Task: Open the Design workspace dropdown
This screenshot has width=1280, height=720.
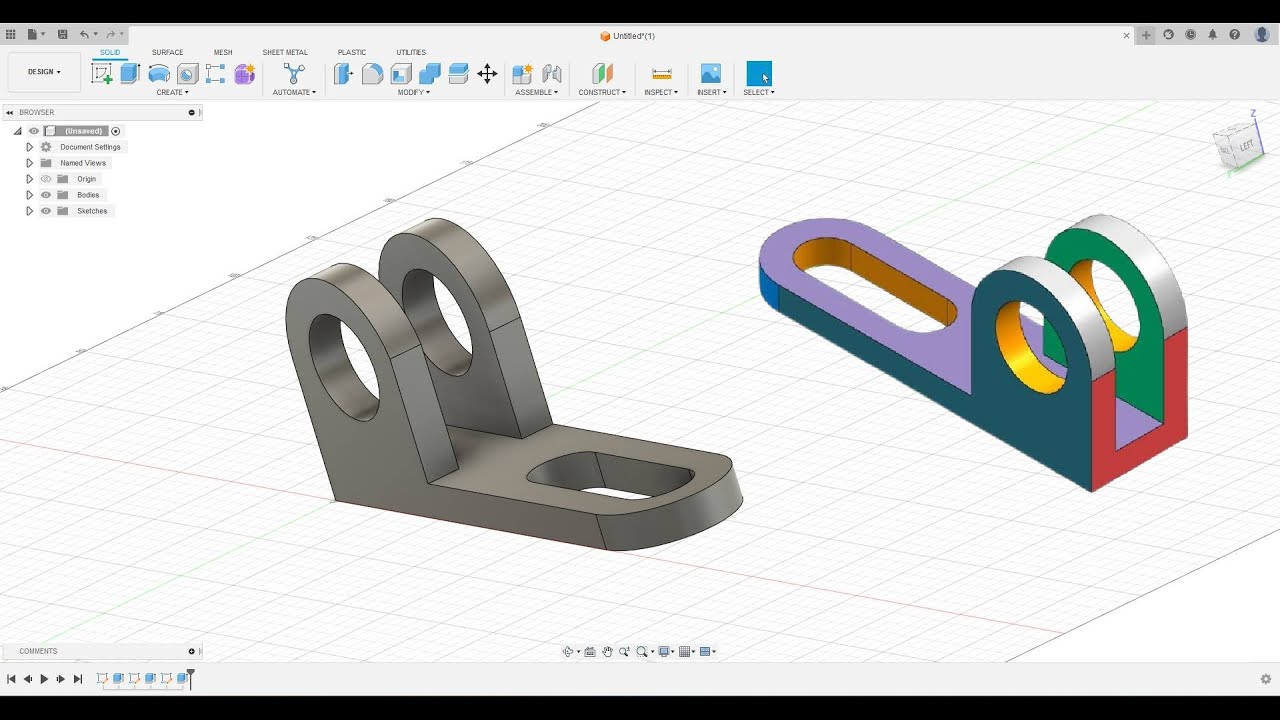Action: coord(44,72)
